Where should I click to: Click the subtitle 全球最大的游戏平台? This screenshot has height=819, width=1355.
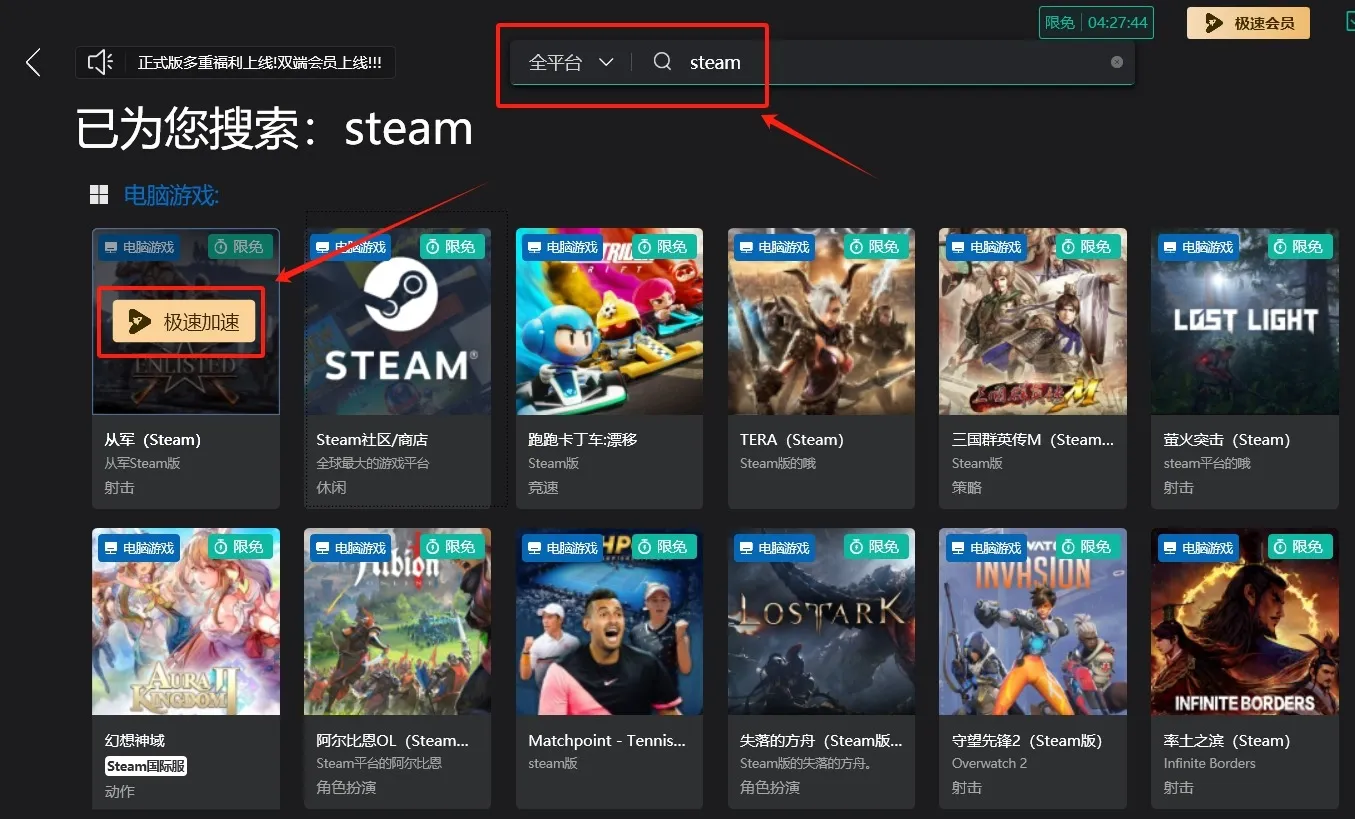[x=372, y=463]
